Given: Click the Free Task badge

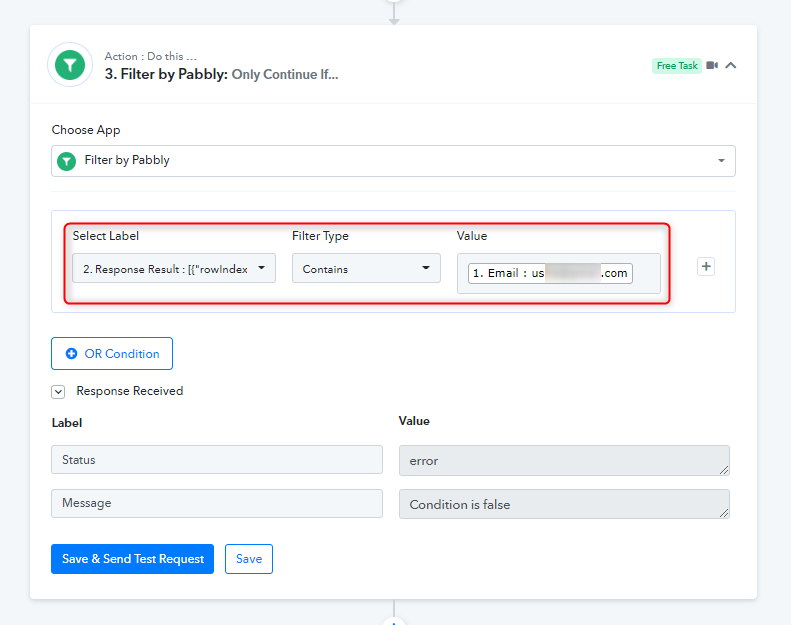Looking at the screenshot, I should 676,66.
